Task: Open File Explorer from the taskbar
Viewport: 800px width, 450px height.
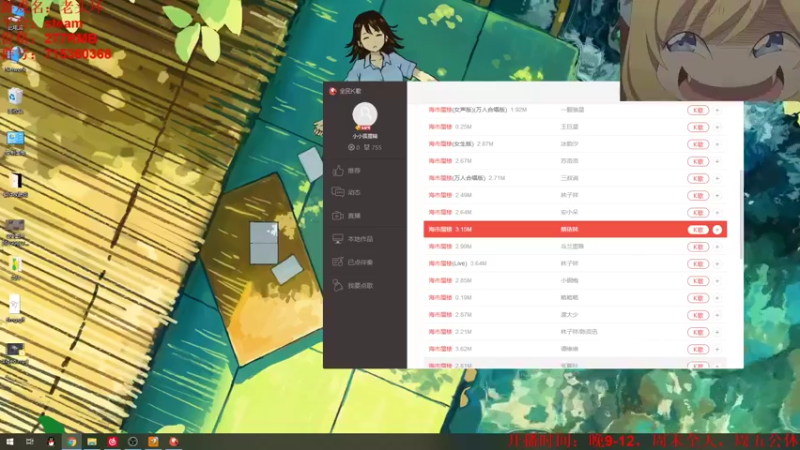Action: pos(92,442)
